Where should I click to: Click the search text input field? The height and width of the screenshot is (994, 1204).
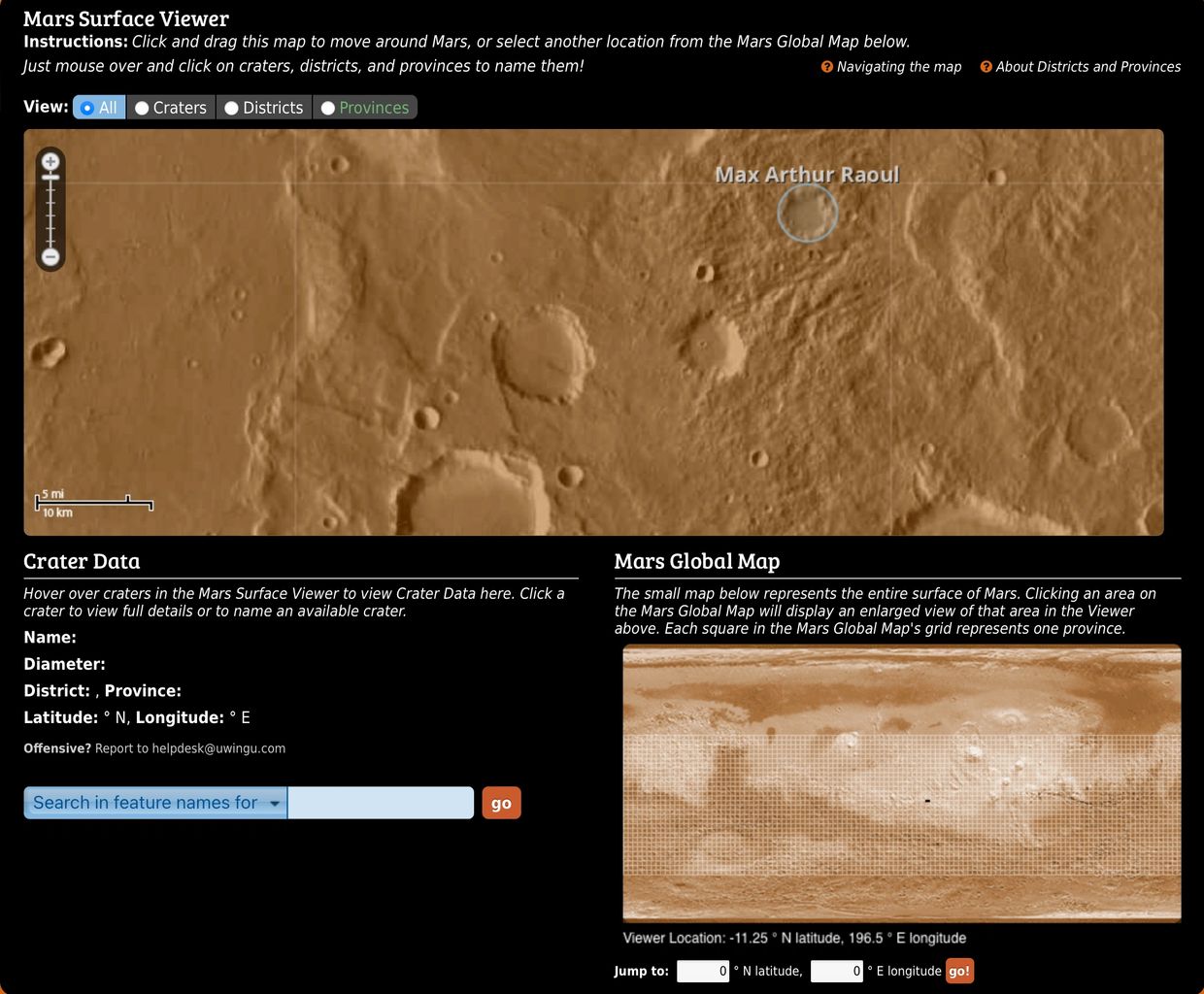tap(381, 803)
